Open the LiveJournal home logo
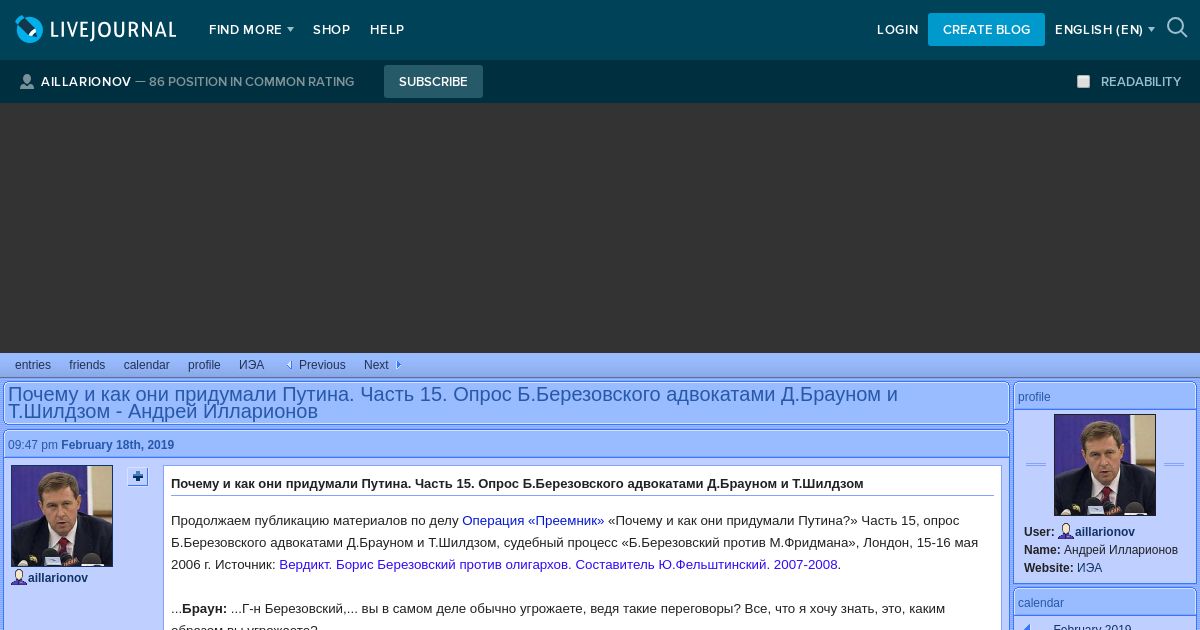This screenshot has width=1200, height=630. tap(96, 30)
